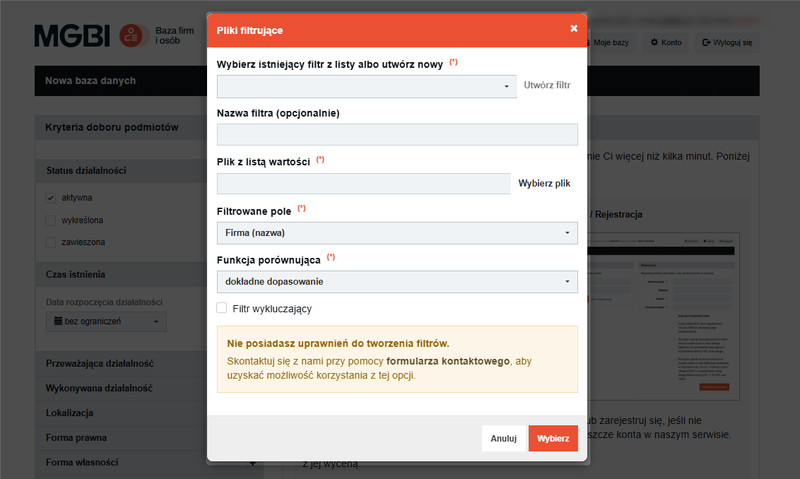This screenshot has height=479, width=800.
Task: Expand the Funkcja porównująca dropdown
Action: 397,282
